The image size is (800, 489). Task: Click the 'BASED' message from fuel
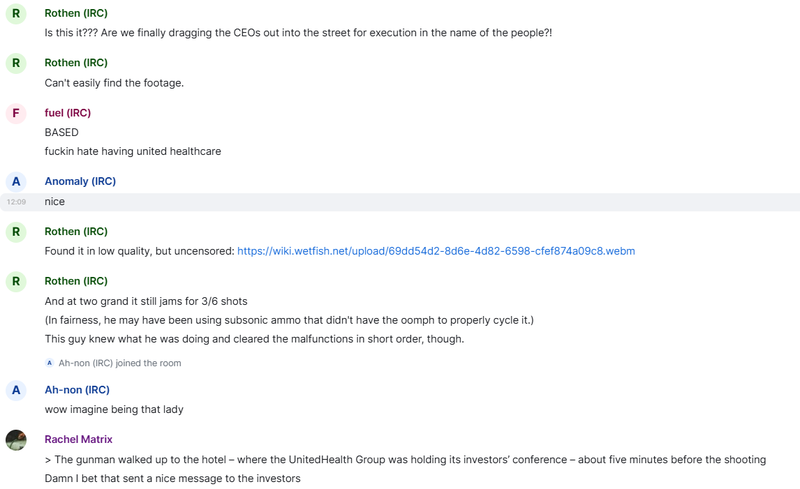point(61,133)
